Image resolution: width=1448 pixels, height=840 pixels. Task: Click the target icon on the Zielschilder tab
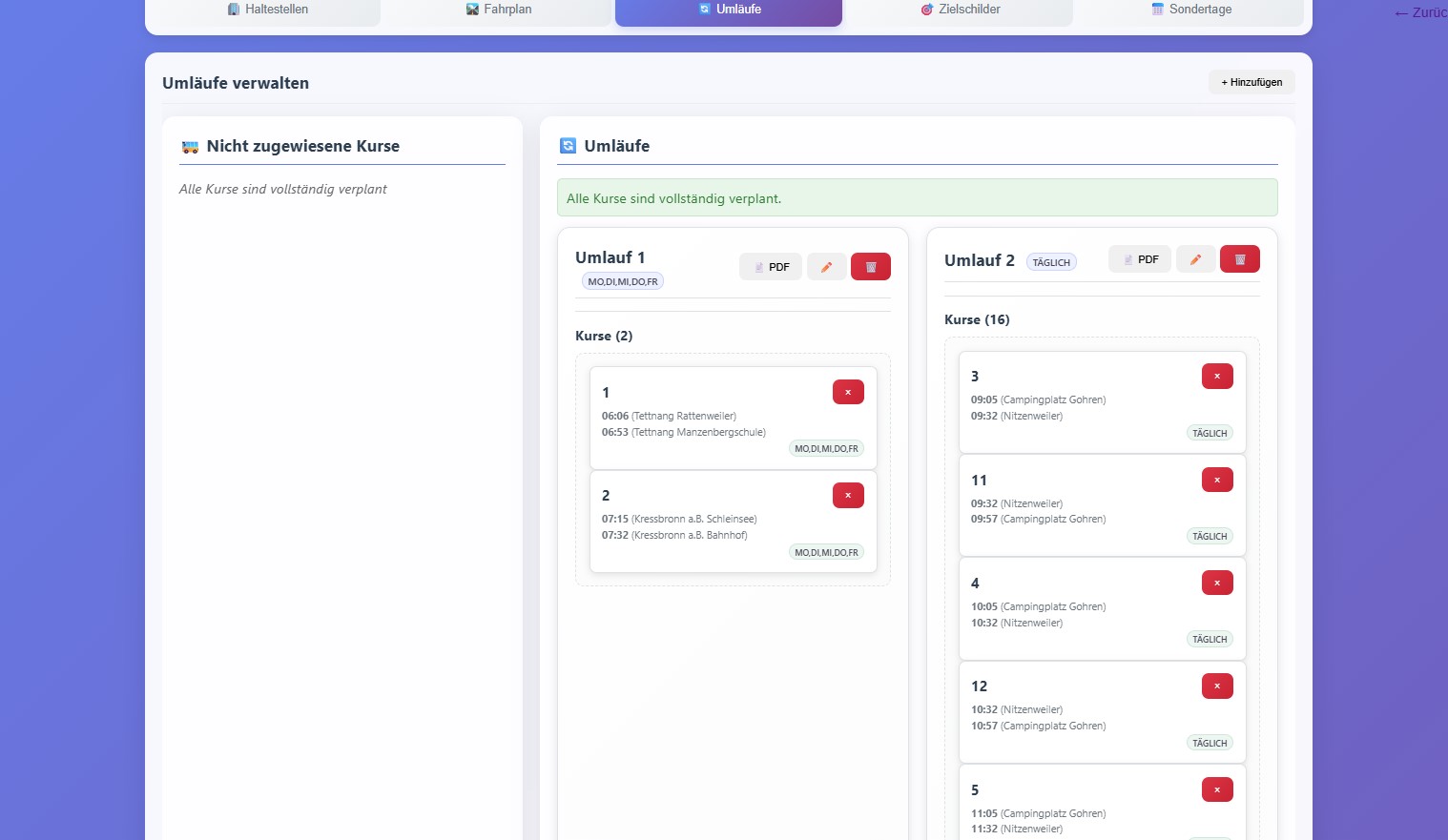tap(925, 10)
